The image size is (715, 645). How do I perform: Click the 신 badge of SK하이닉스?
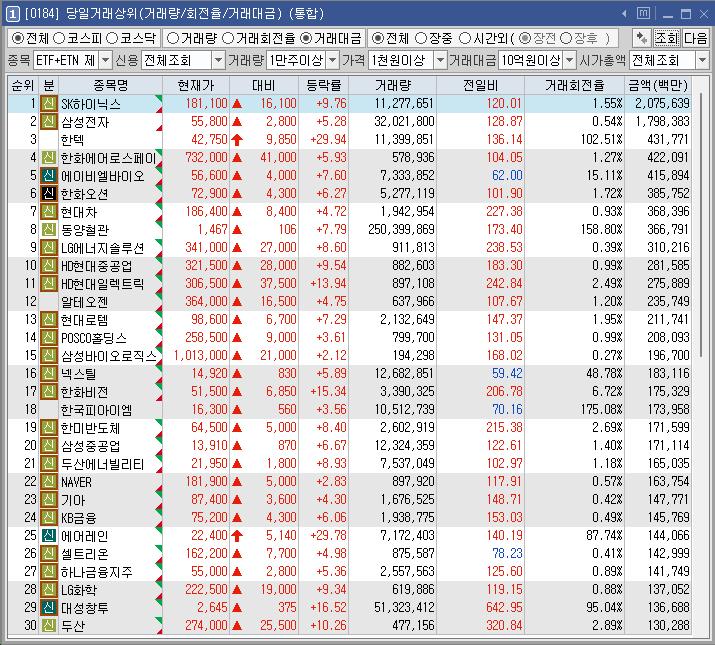(x=49, y=104)
